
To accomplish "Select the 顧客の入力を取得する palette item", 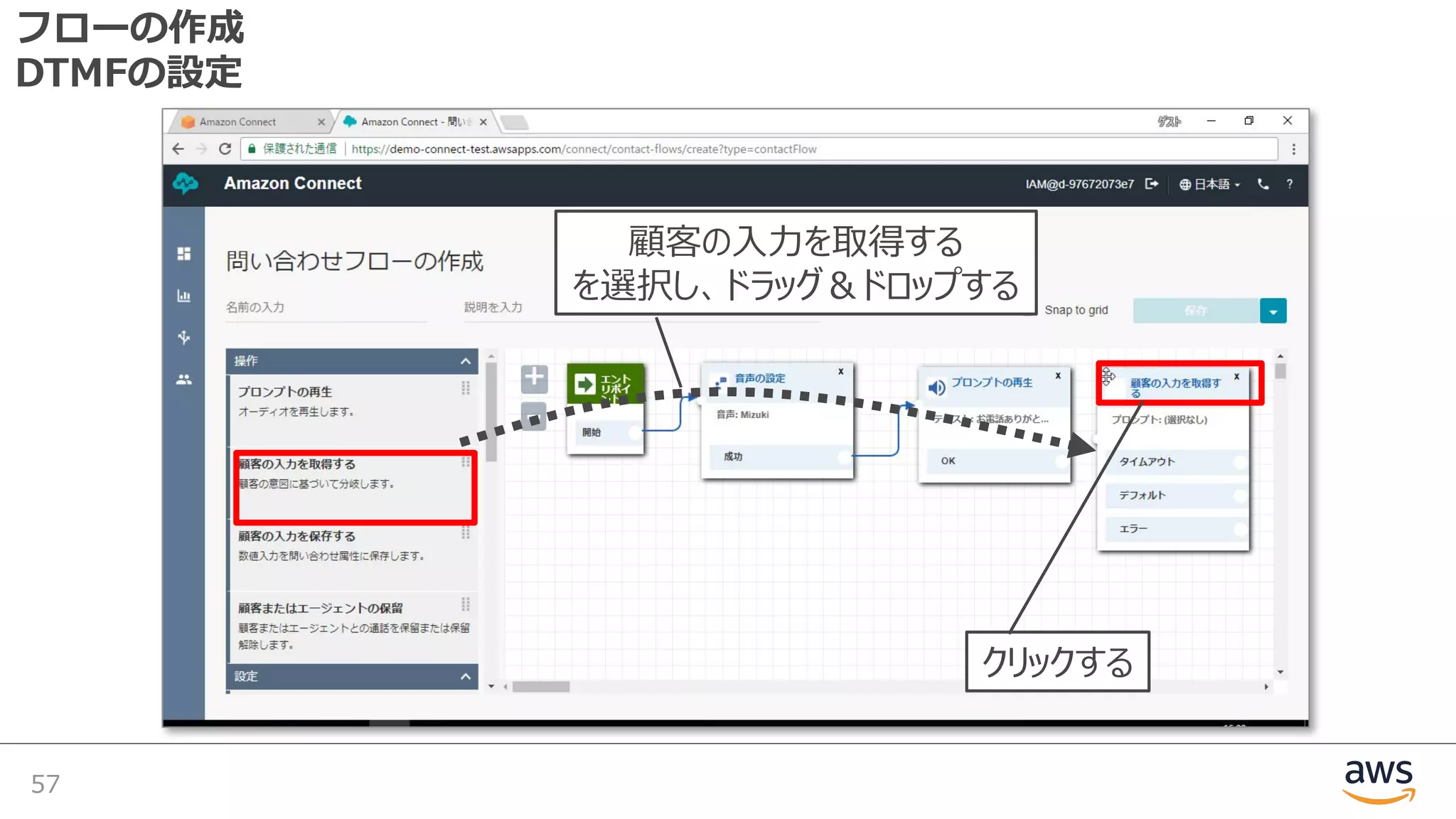I will (353, 483).
